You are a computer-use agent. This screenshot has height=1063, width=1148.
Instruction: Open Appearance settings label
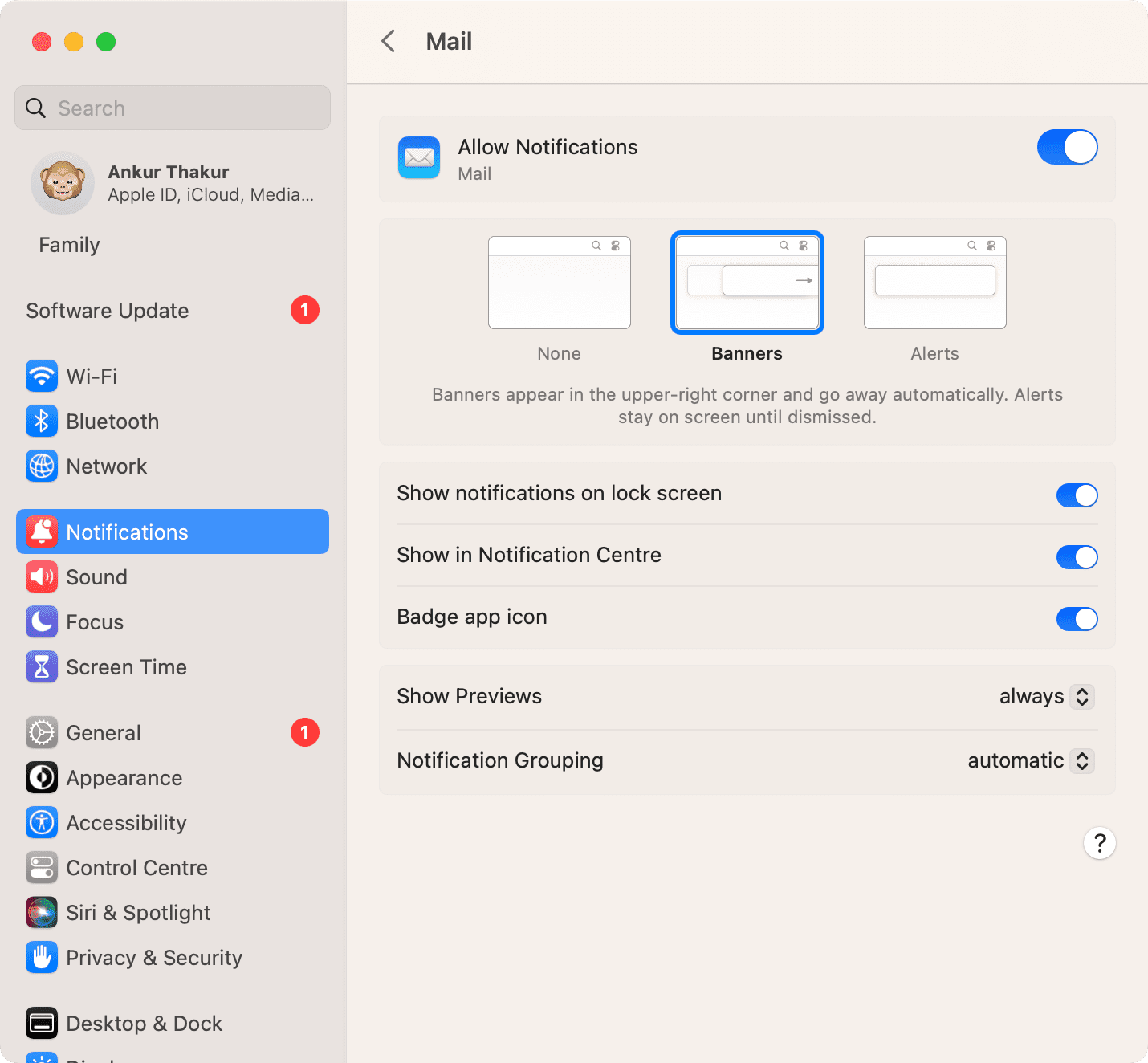point(124,778)
